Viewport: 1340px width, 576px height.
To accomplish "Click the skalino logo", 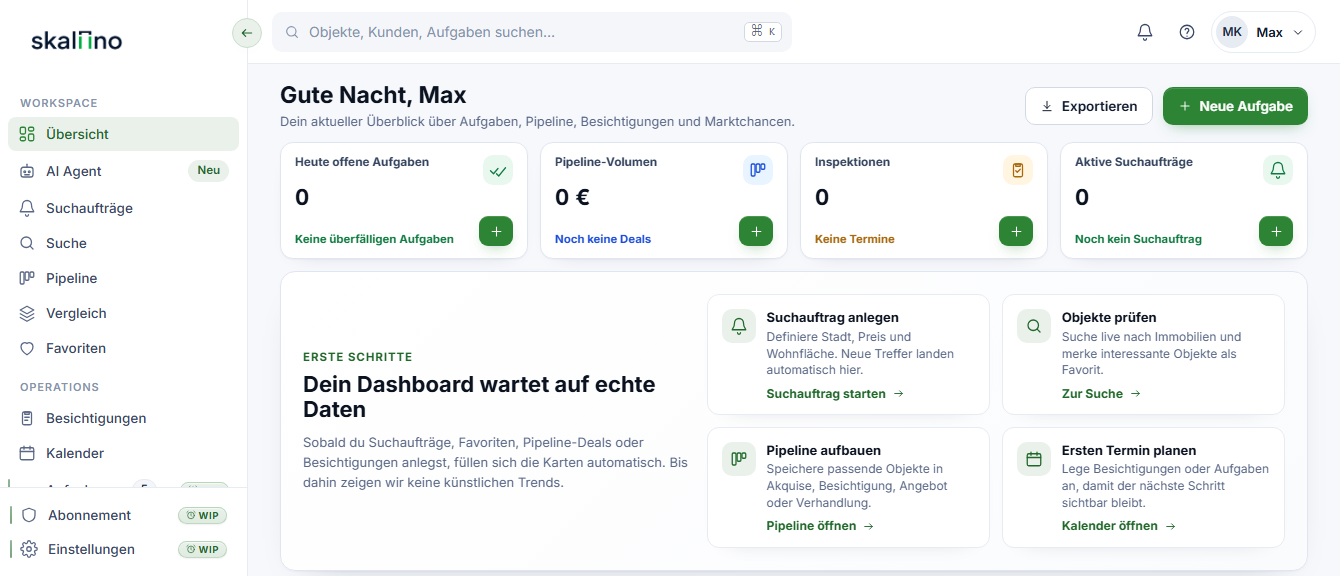I will pos(77,40).
